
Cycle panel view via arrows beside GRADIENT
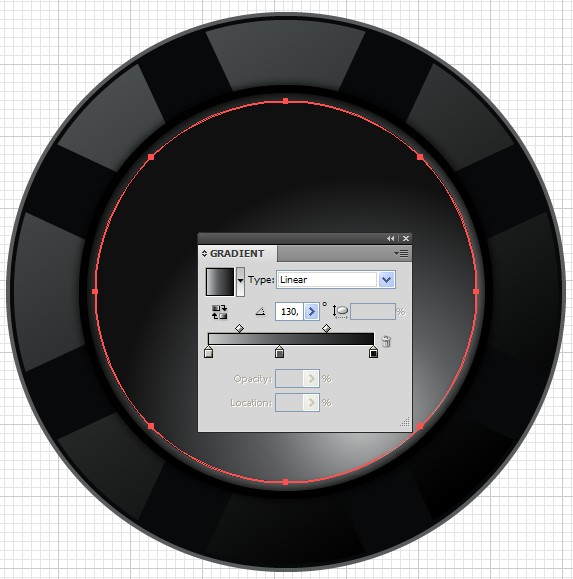pyautogui.click(x=204, y=254)
